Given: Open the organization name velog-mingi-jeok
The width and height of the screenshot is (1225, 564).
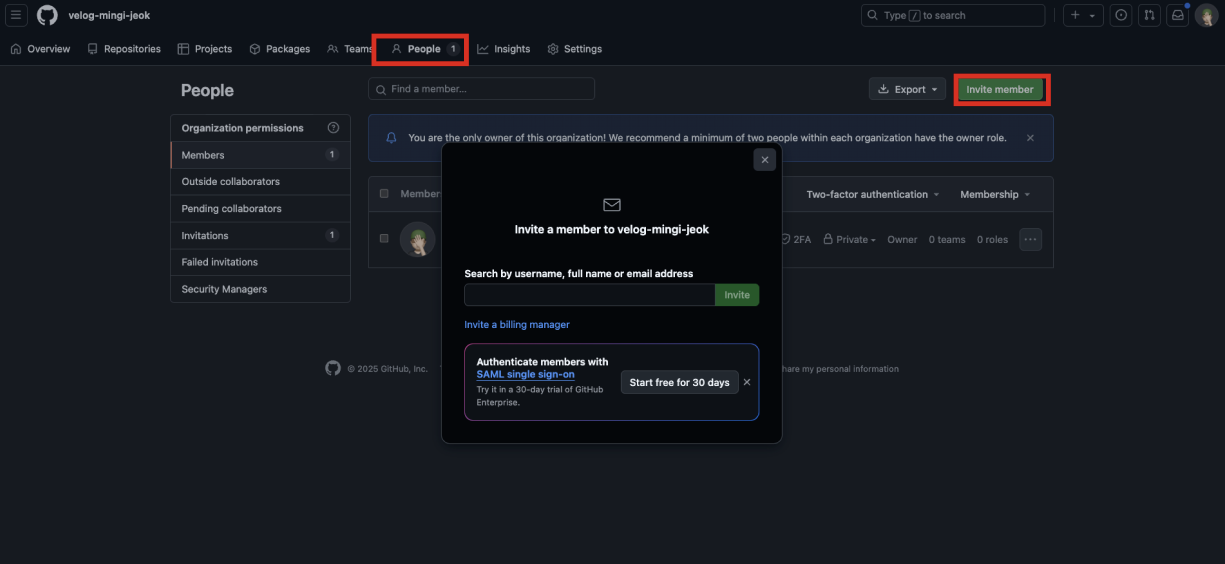Looking at the screenshot, I should pyautogui.click(x=109, y=16).
